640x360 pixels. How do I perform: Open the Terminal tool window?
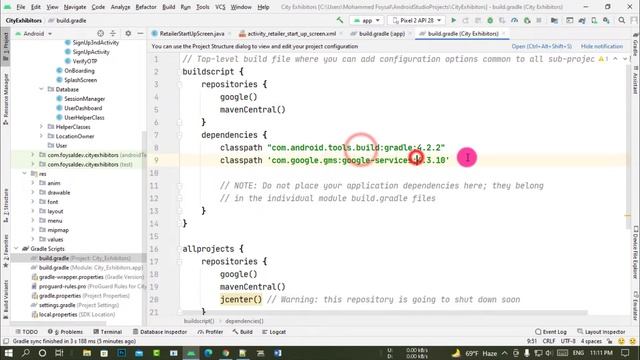point(108,332)
